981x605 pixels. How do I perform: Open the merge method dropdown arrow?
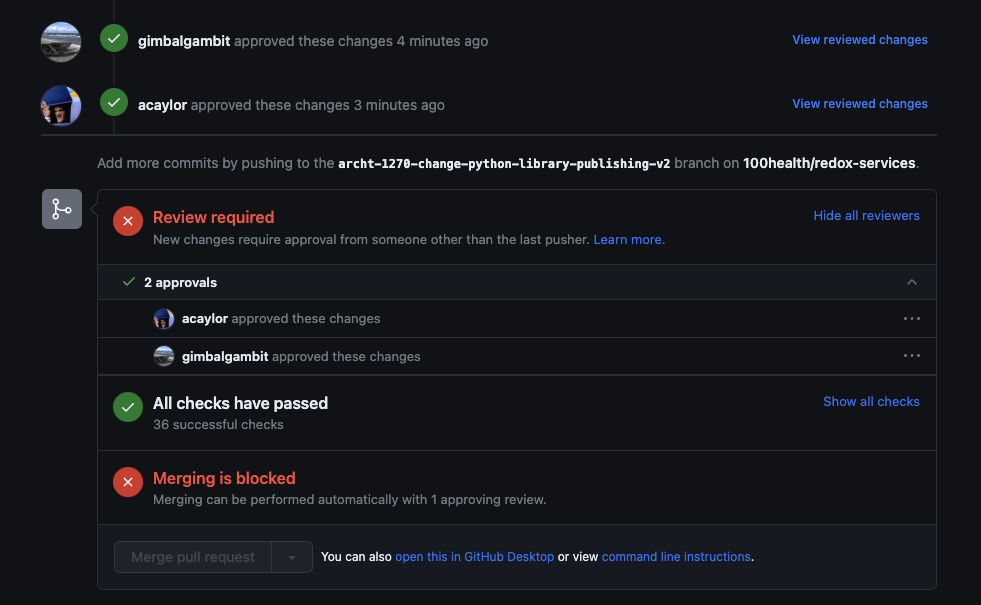click(x=290, y=556)
